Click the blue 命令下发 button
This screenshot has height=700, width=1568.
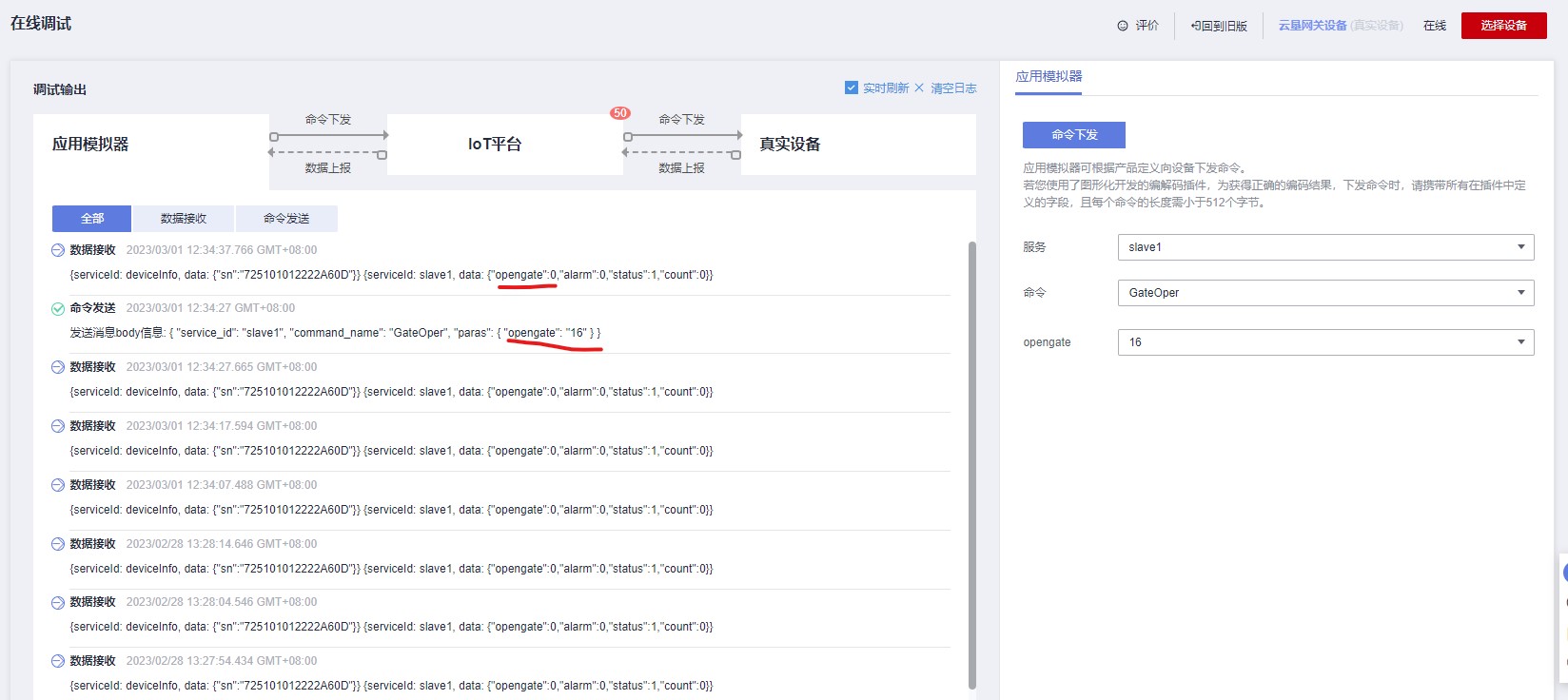[x=1074, y=135]
